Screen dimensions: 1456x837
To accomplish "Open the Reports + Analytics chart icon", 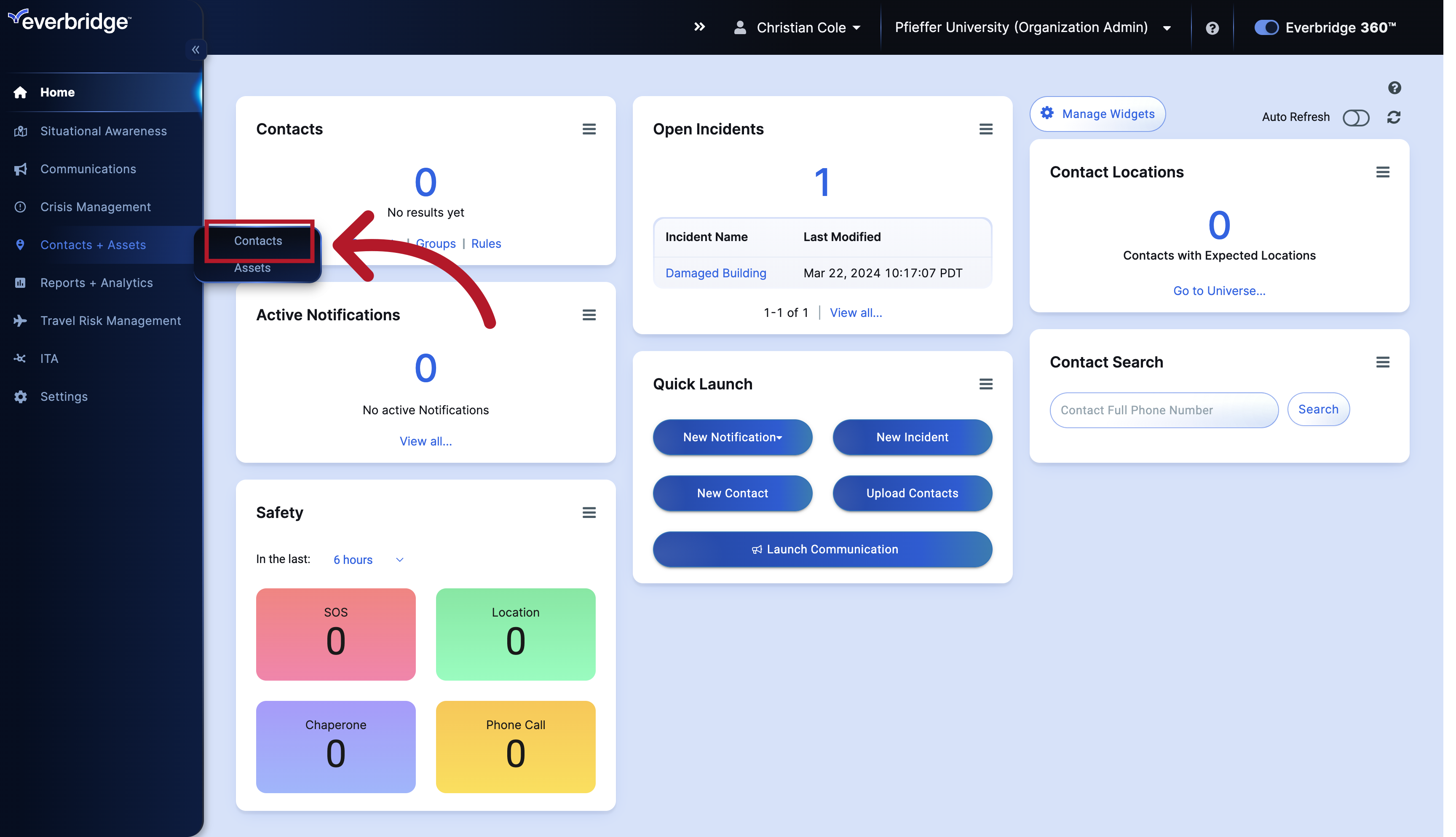I will pyautogui.click(x=21, y=282).
